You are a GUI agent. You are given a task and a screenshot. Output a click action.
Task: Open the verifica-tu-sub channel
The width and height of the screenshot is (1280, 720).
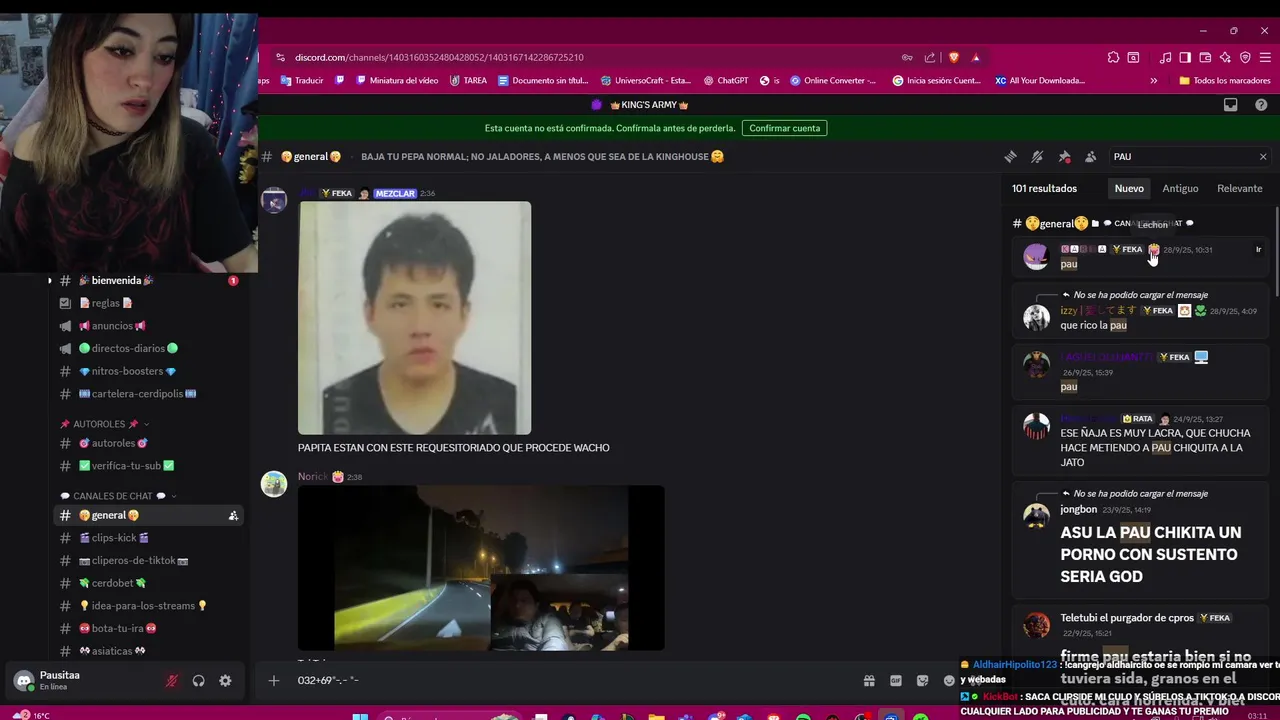(150, 466)
